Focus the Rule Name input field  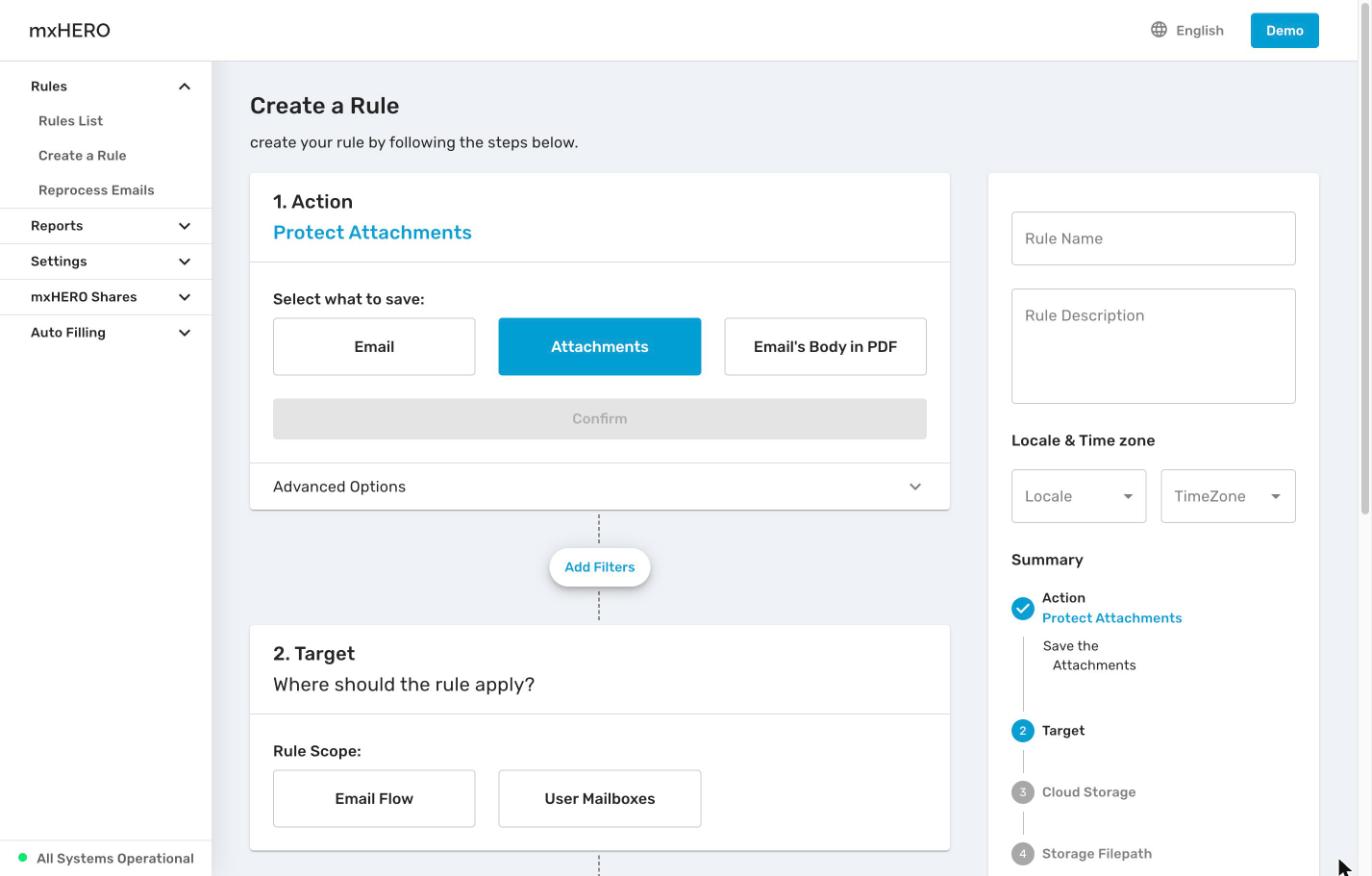(1153, 239)
